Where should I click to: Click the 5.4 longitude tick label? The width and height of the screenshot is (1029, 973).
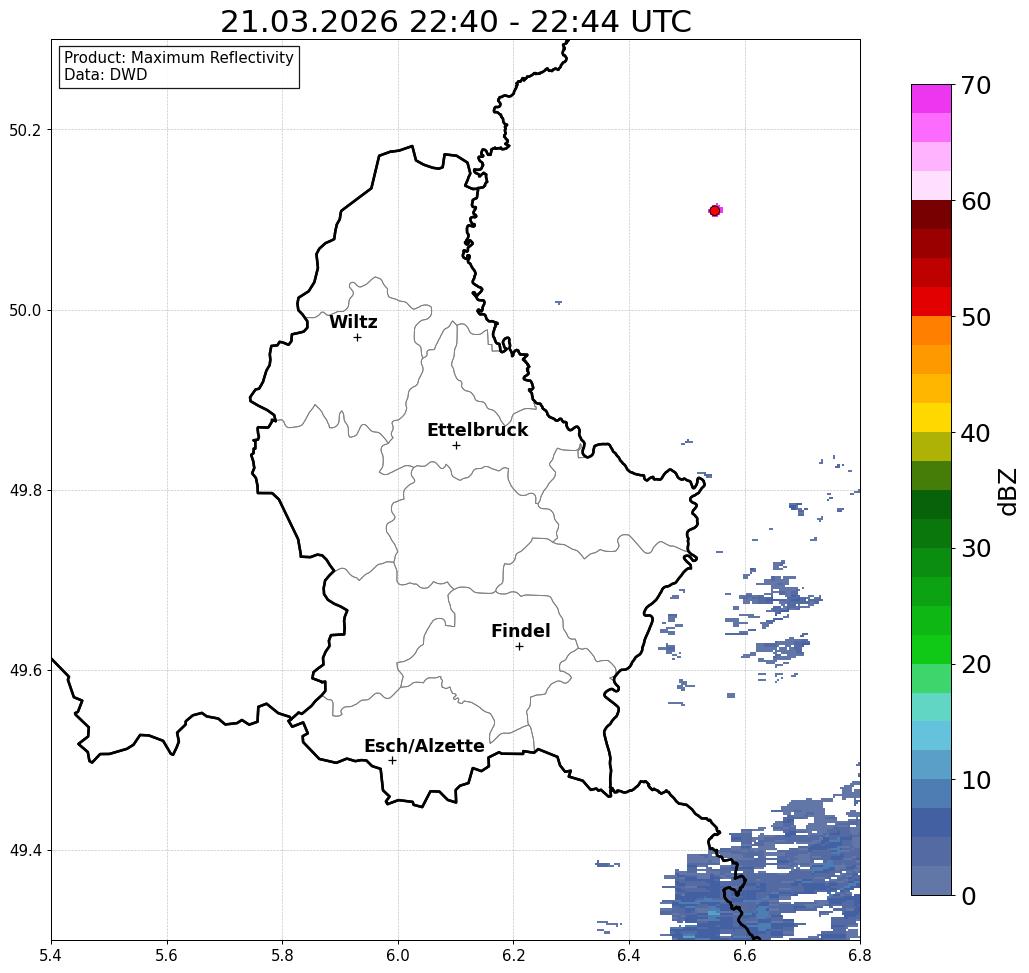(x=51, y=956)
